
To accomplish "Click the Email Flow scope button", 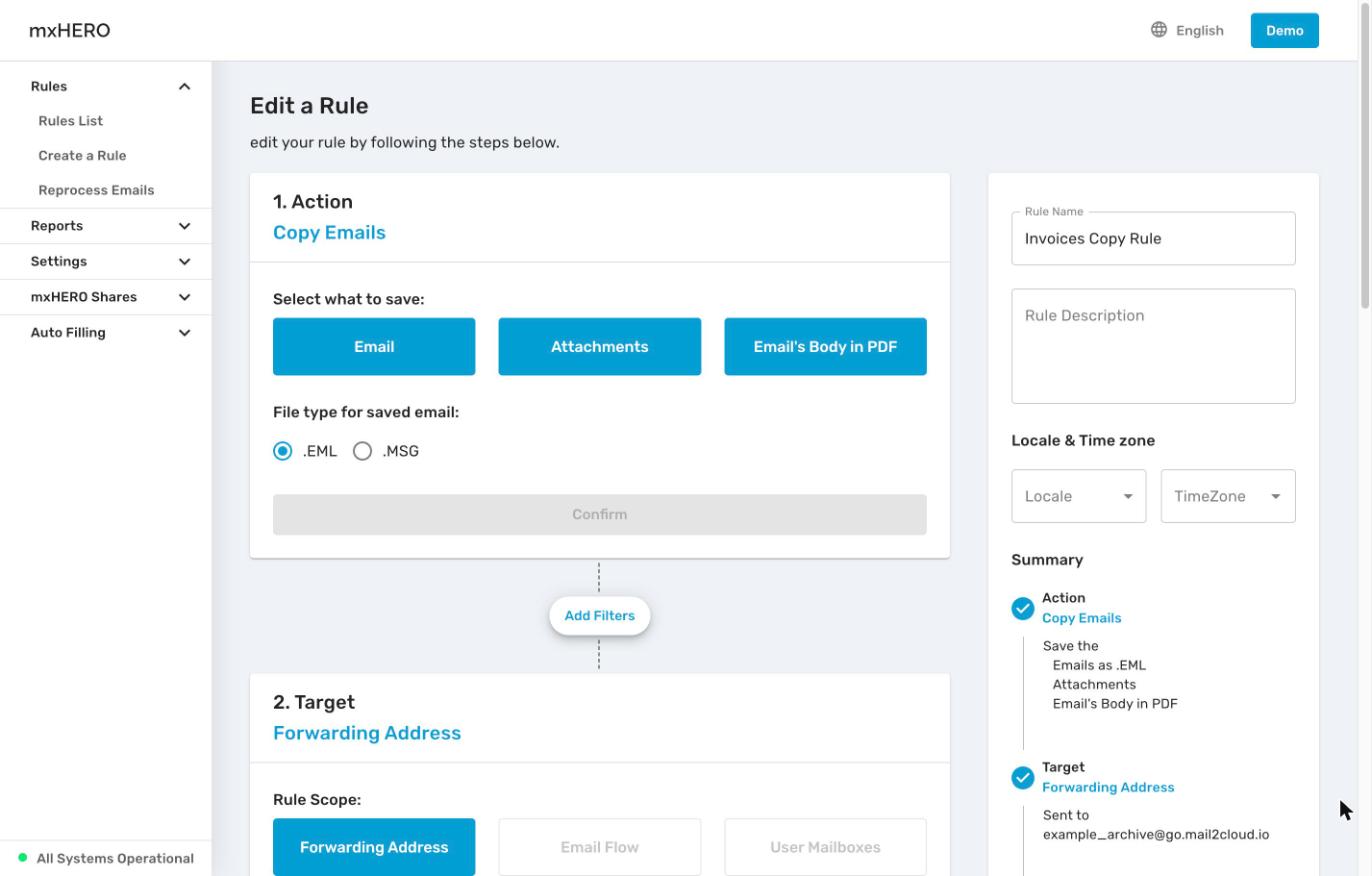I will pos(600,847).
